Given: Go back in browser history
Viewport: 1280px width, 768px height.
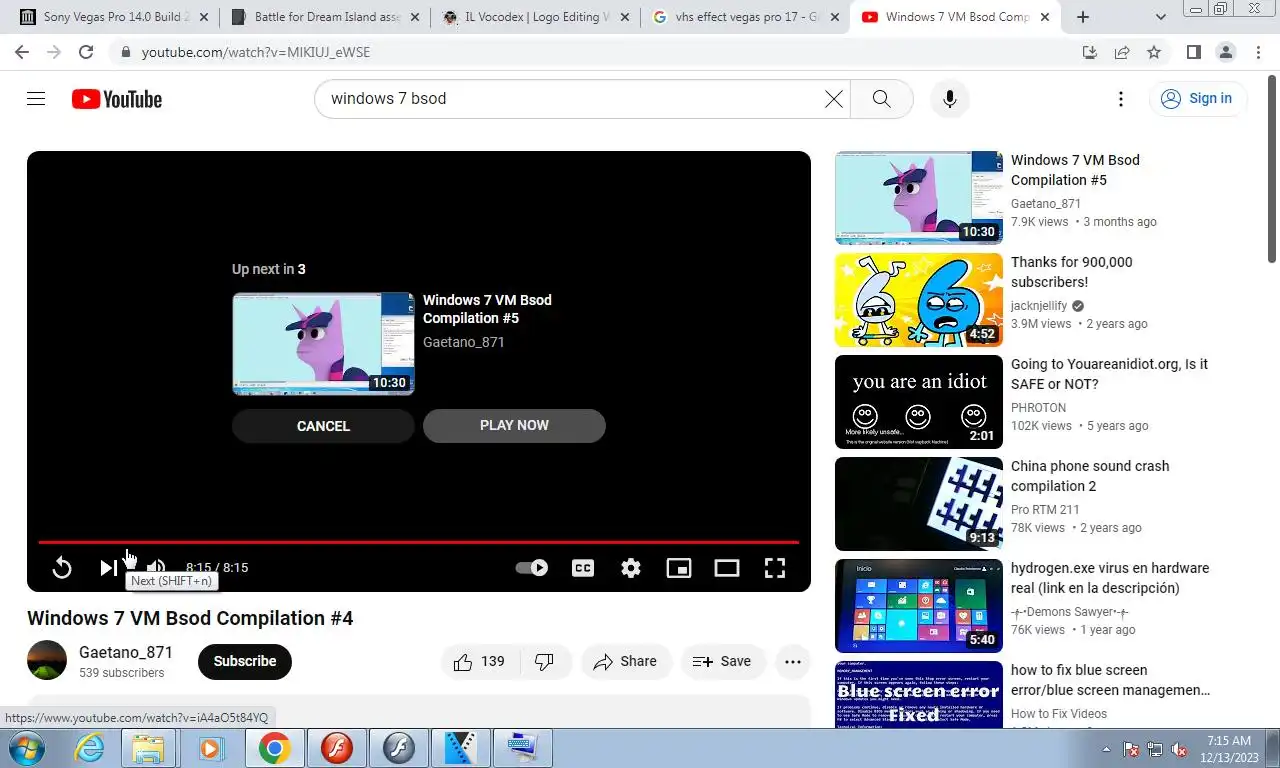Looking at the screenshot, I should click(22, 52).
